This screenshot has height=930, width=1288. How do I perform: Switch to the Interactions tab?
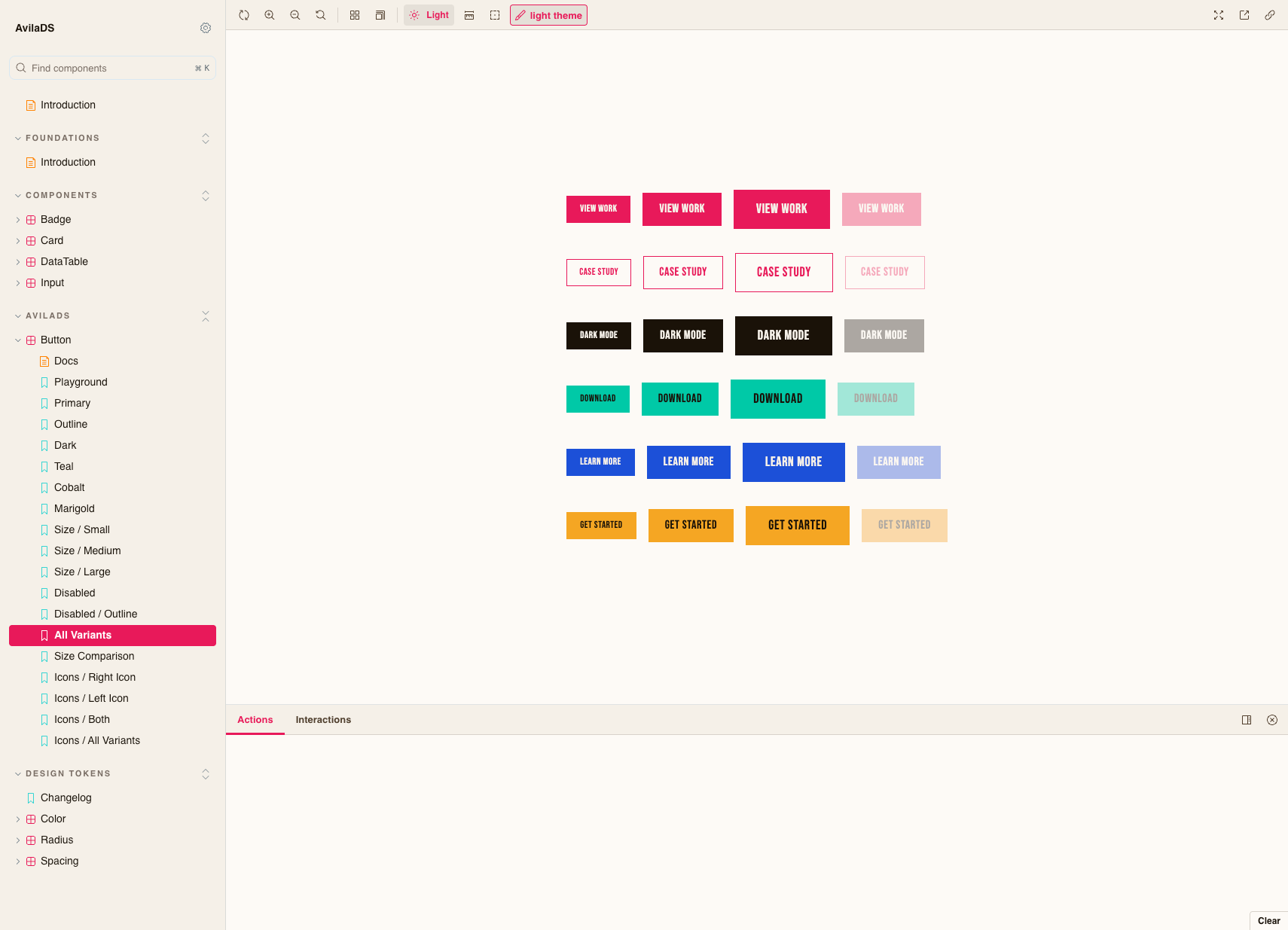[323, 720]
